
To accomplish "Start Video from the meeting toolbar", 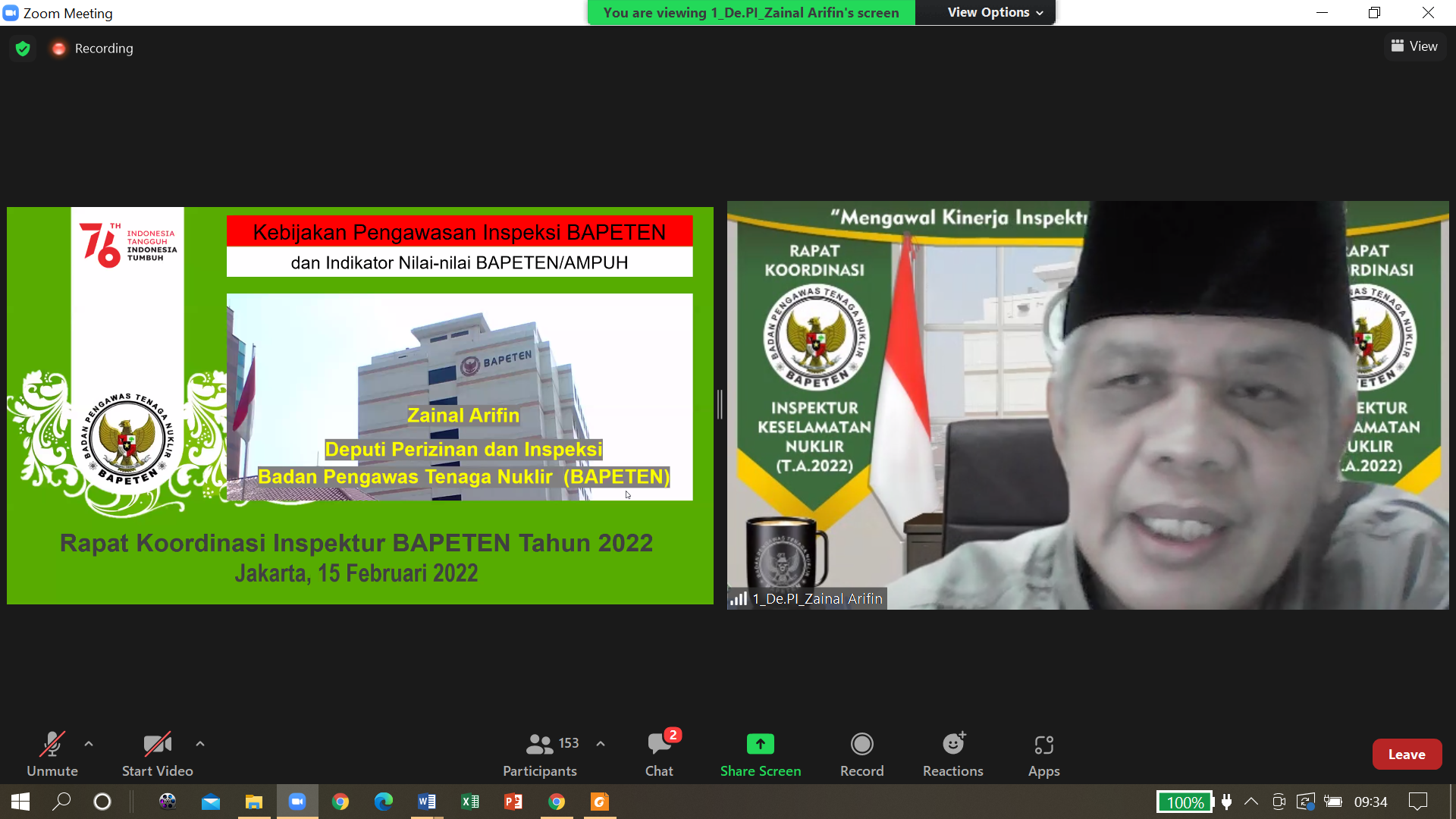I will 157,754.
